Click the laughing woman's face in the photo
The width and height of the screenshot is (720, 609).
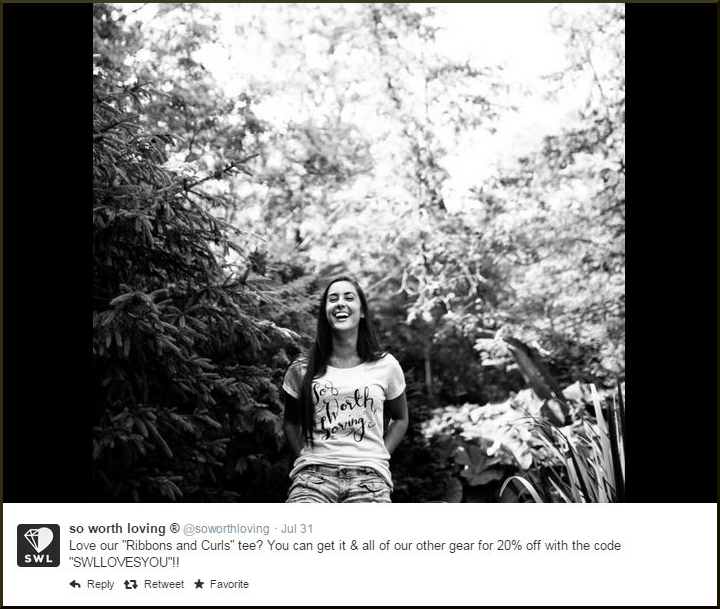tap(343, 307)
